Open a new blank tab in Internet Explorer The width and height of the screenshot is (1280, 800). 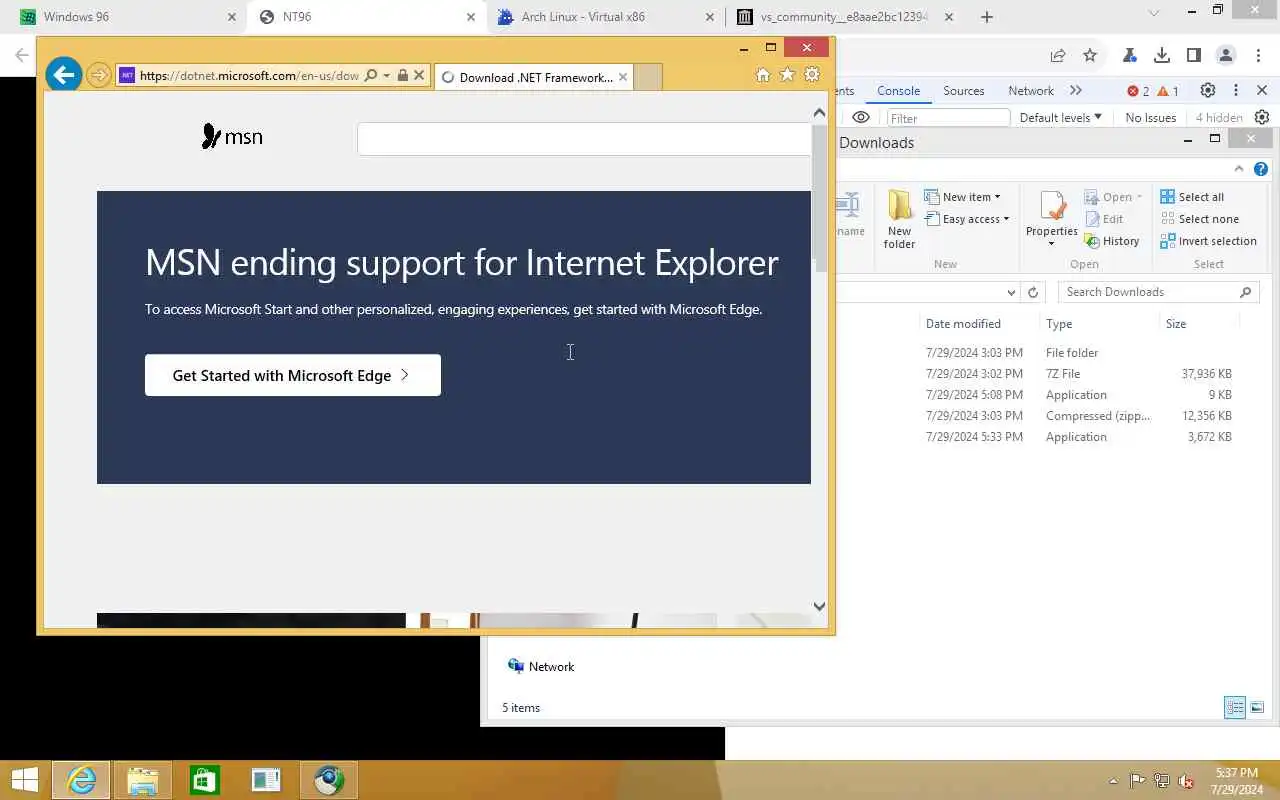tap(648, 77)
